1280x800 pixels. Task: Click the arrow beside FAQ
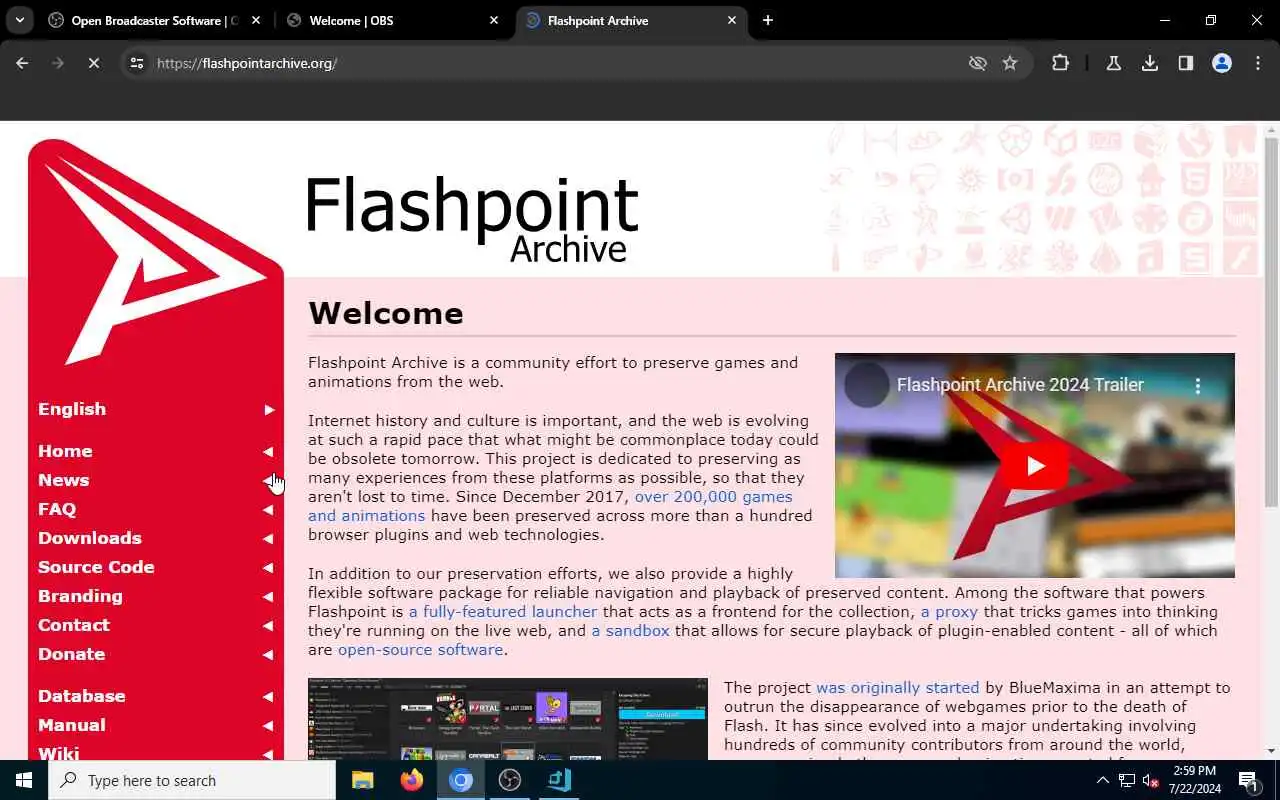pyautogui.click(x=268, y=510)
